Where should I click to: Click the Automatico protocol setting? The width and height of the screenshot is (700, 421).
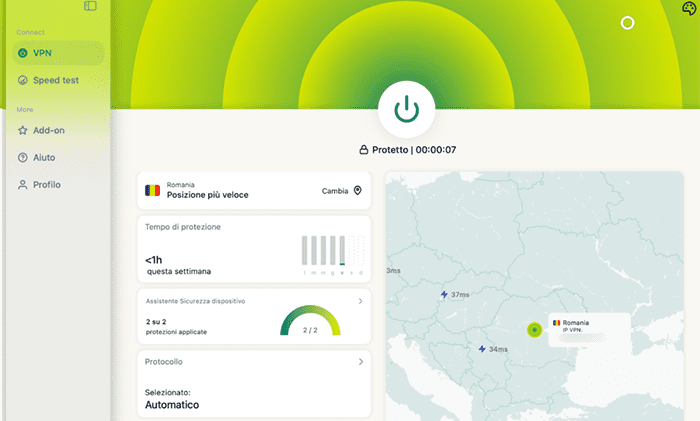point(172,405)
